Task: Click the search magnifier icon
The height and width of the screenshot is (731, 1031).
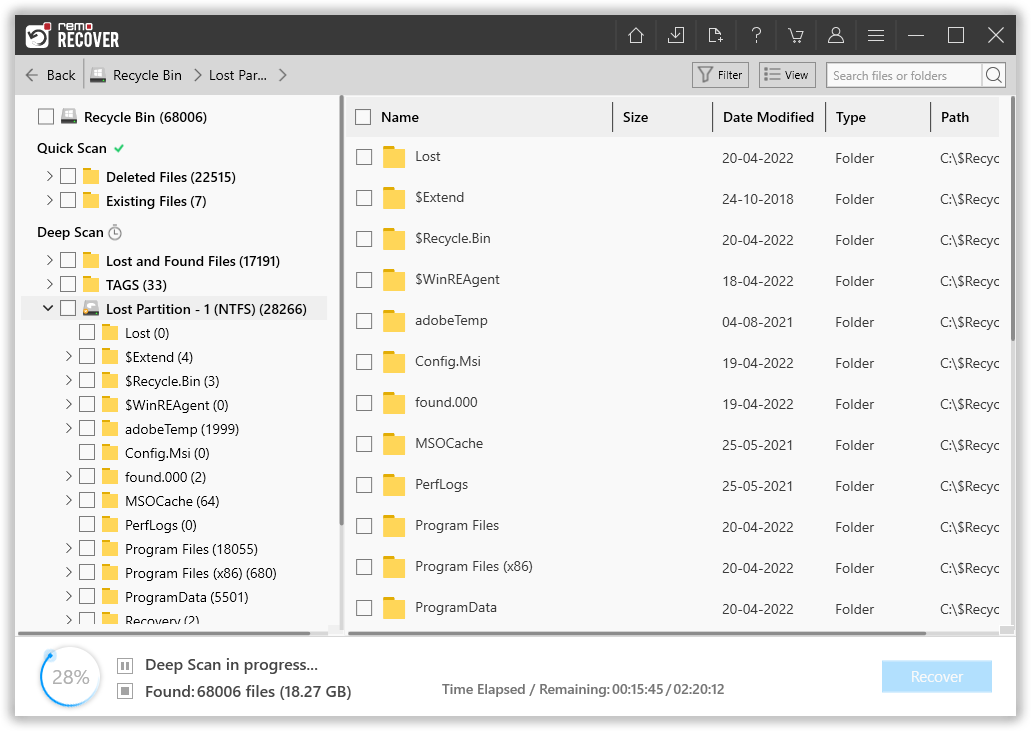Action: pos(994,75)
